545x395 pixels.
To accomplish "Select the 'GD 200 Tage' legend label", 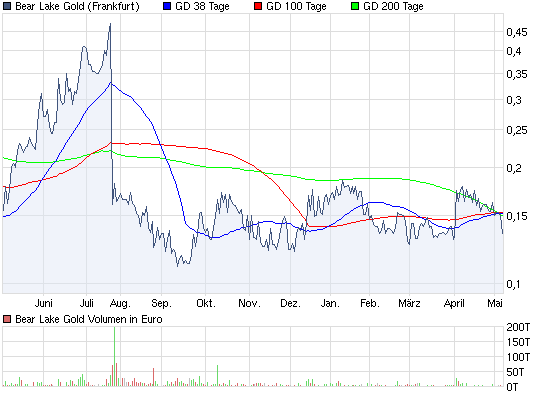I will 393,7.
